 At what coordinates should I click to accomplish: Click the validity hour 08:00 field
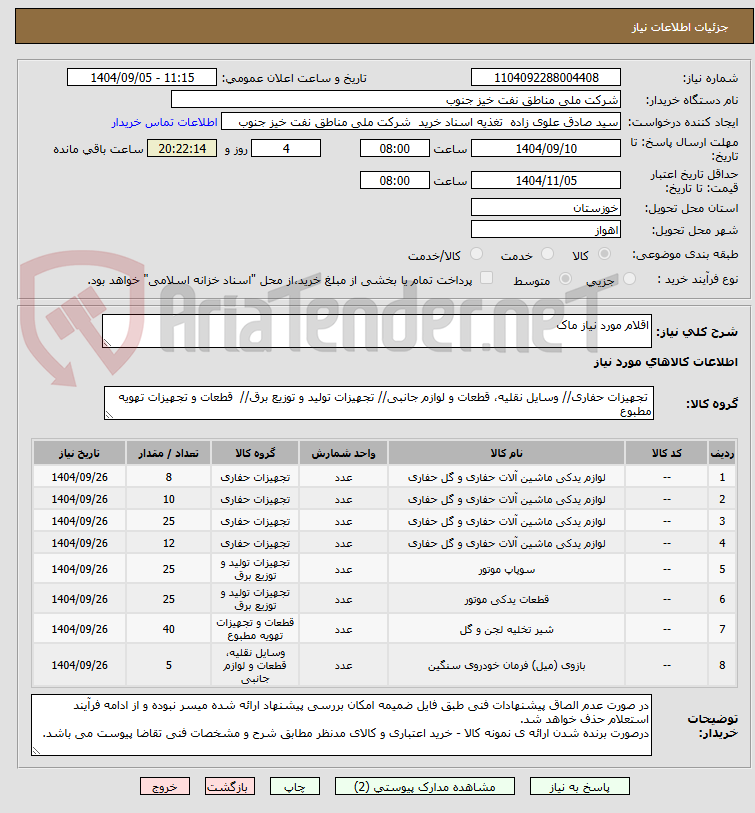click(395, 180)
